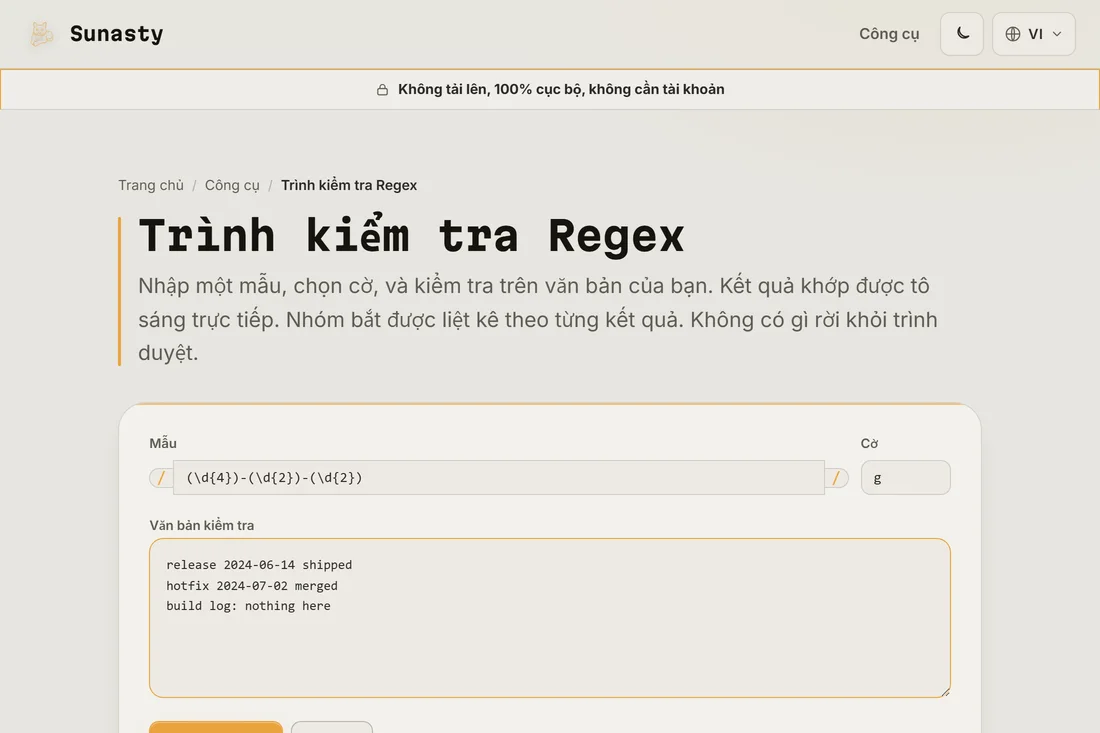1100x733 pixels.
Task: Open the Công cụ navigation link
Action: point(889,34)
